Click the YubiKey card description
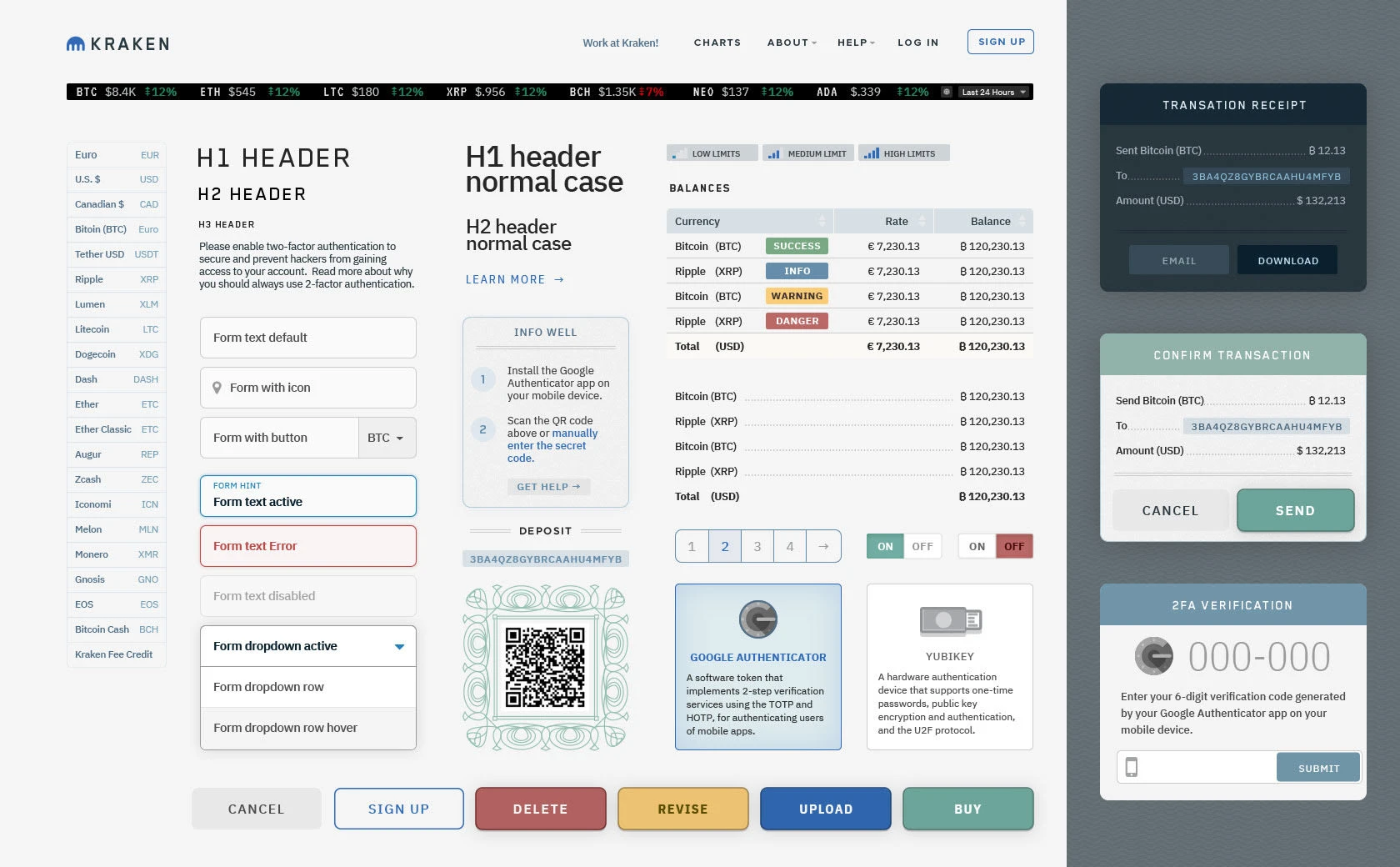The height and width of the screenshot is (867, 1400). point(947,704)
